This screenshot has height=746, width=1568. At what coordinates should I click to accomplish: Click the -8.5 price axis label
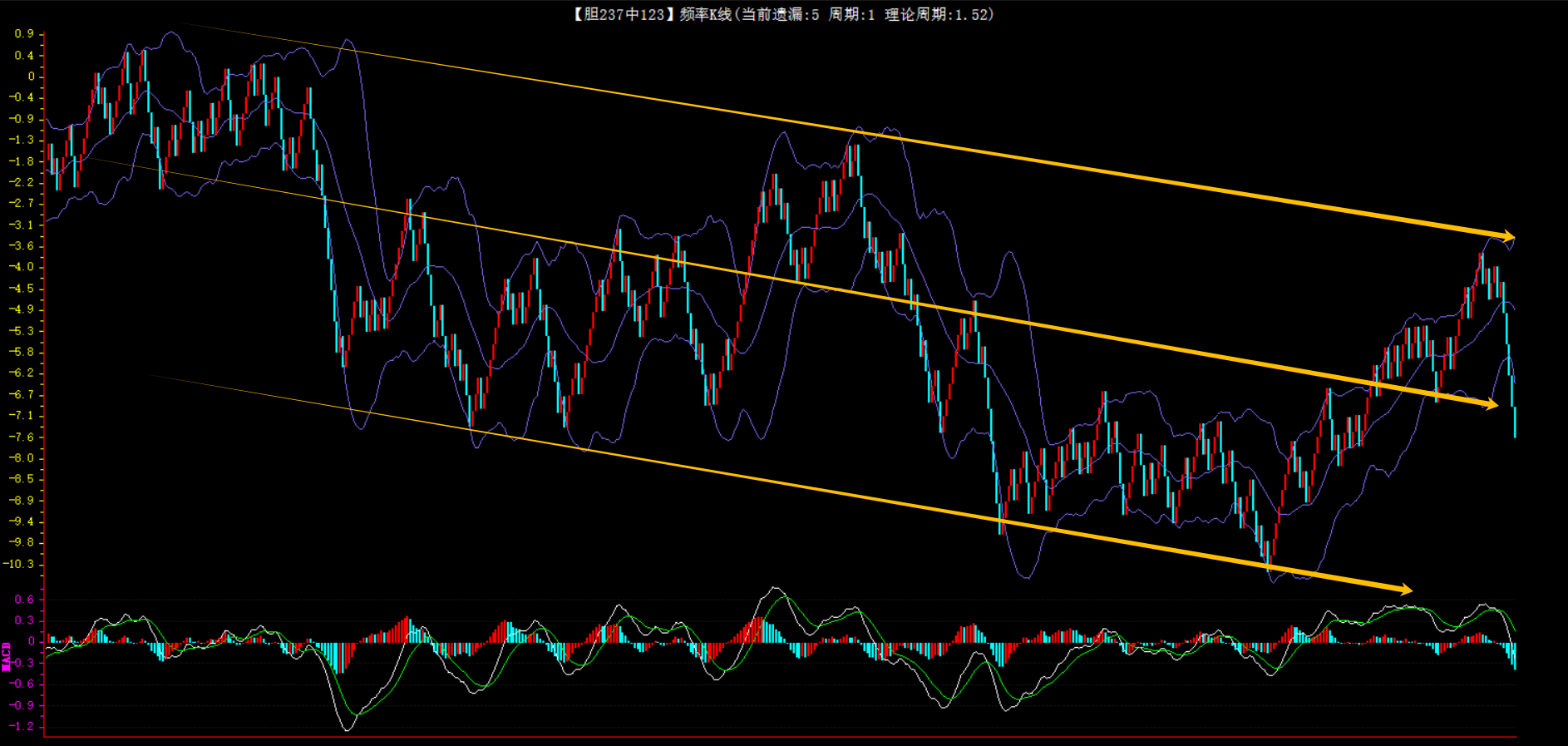coord(22,479)
